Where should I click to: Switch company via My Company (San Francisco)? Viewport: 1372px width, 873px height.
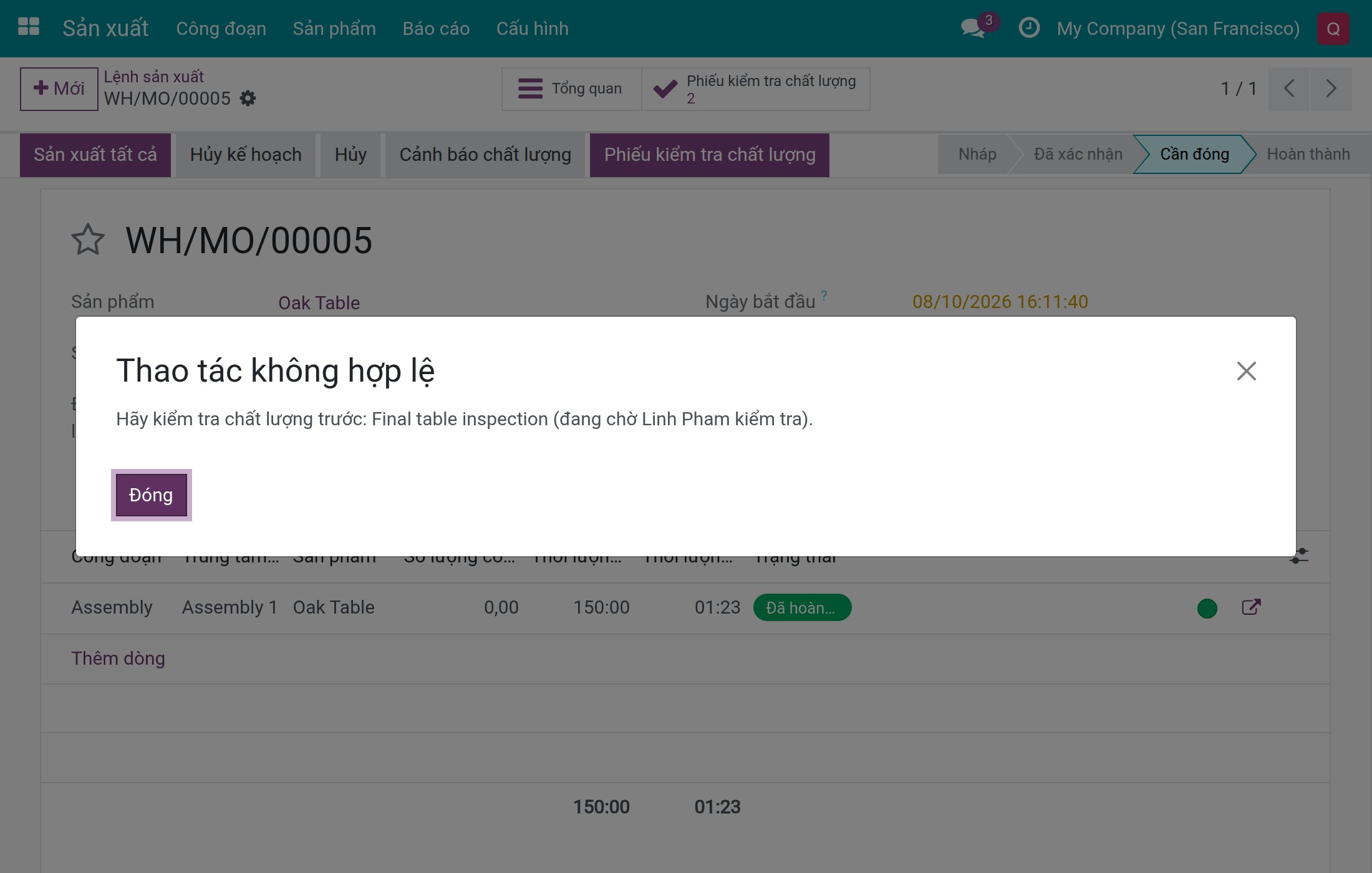(1178, 29)
